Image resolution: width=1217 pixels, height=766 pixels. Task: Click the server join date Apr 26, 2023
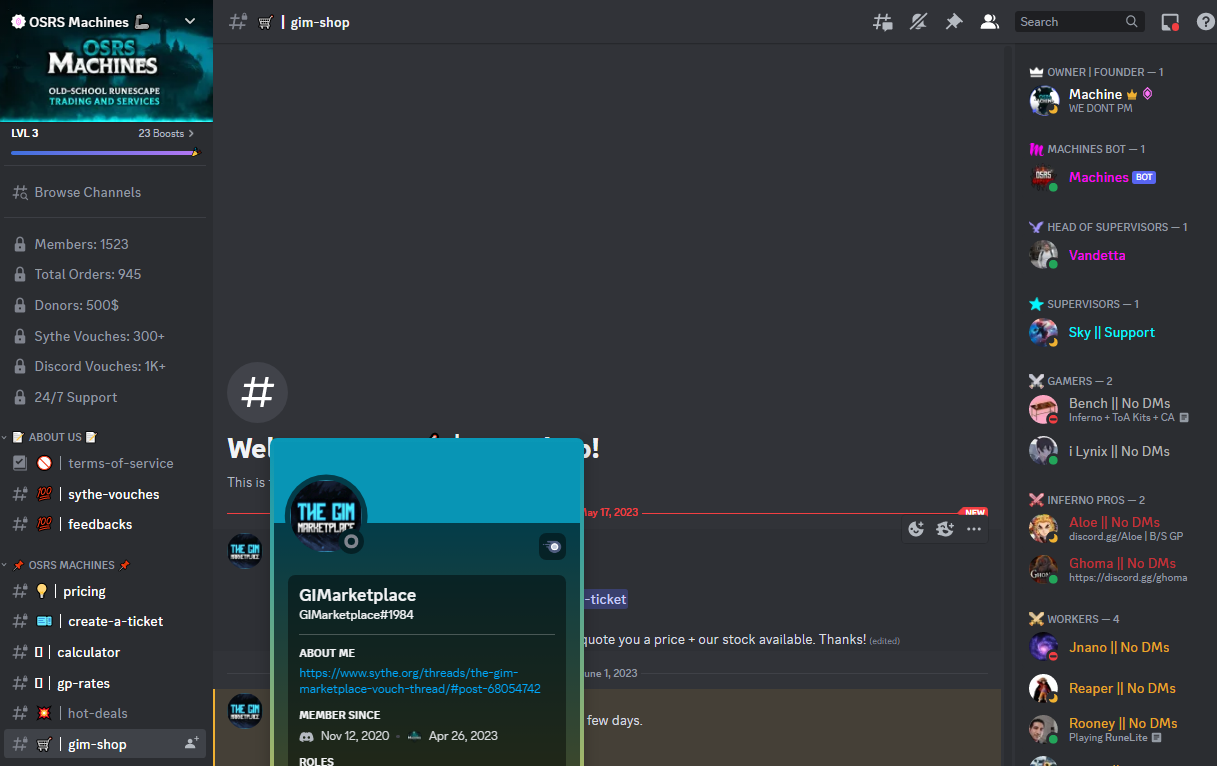[463, 736]
